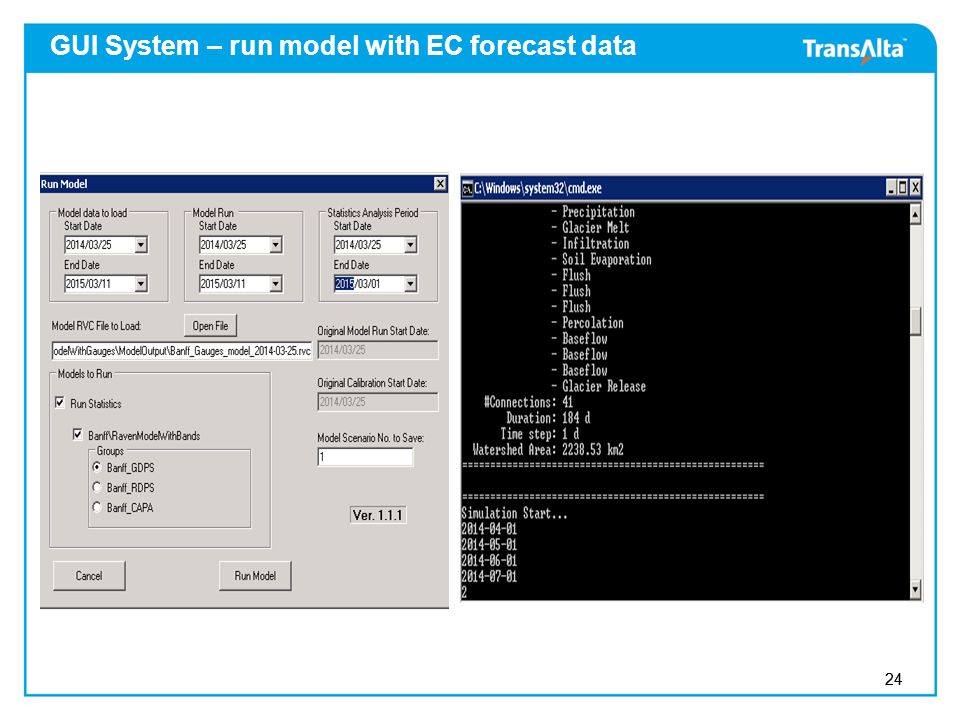Click the 'Ver. 1.1.1' version label
Viewport: 960px width, 720px height.
(378, 515)
